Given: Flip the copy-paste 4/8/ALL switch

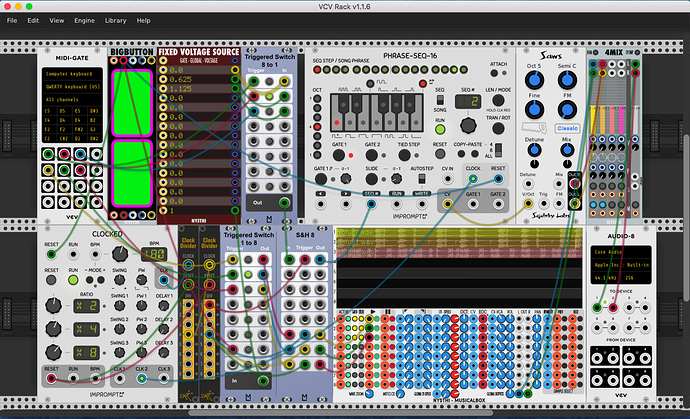Looking at the screenshot, I should point(498,150).
